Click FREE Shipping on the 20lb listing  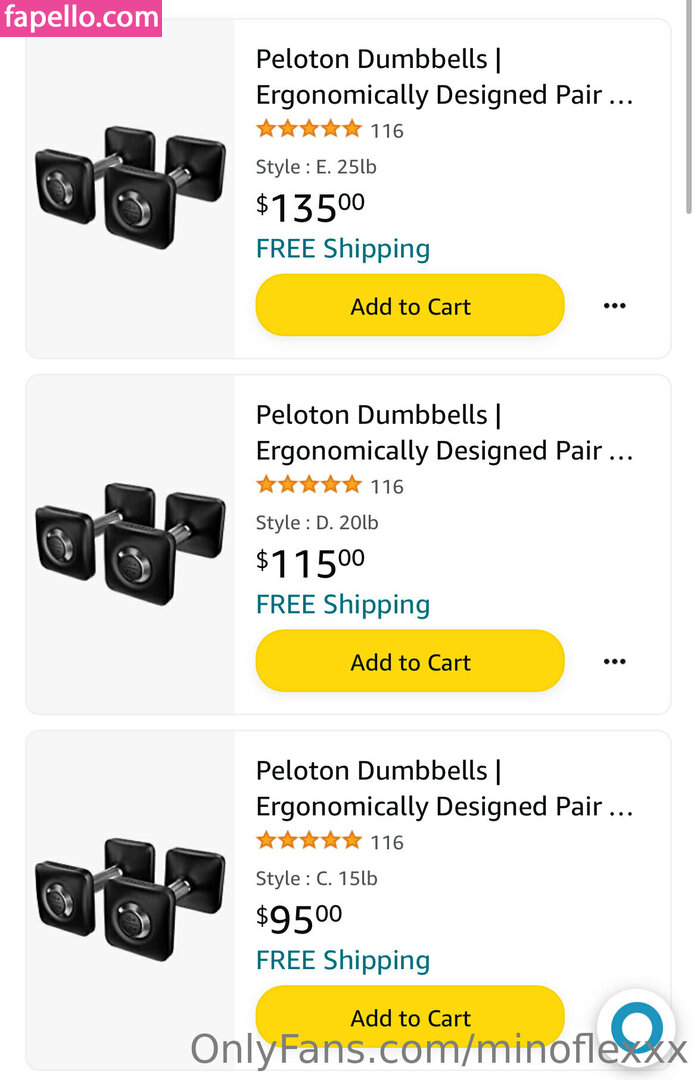click(343, 605)
